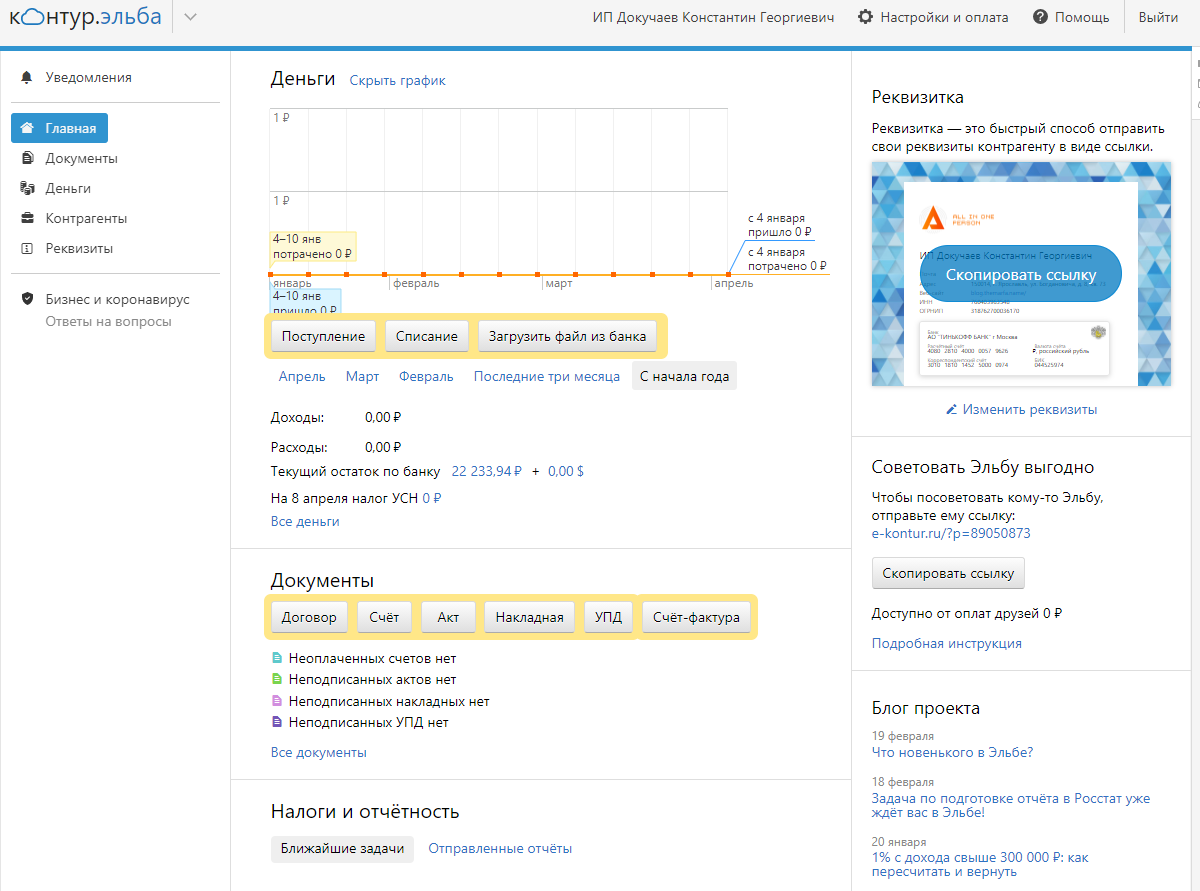This screenshot has height=891, width=1200.
Task: Open Все документы link
Action: pyautogui.click(x=319, y=752)
